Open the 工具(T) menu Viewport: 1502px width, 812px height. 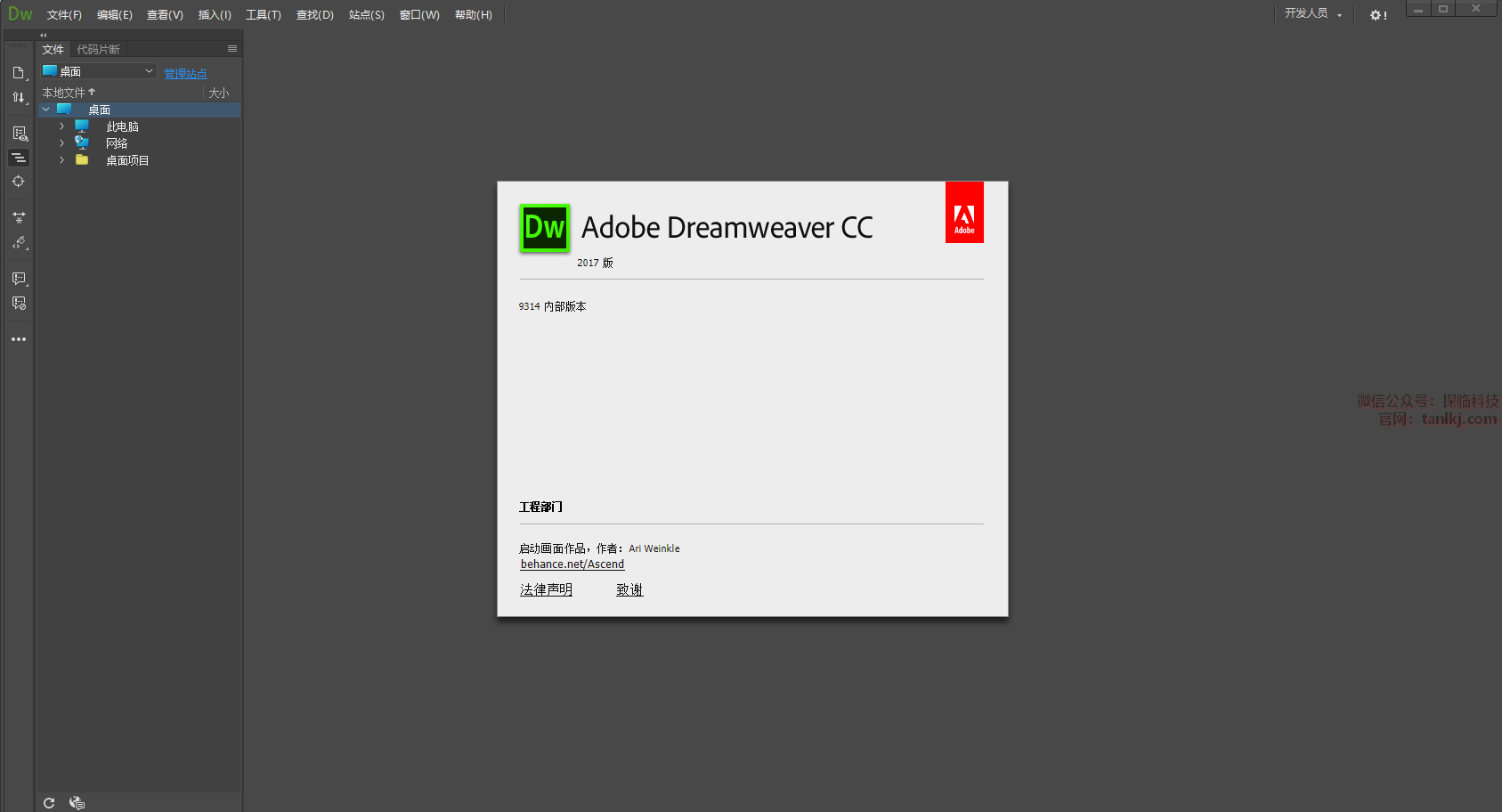[x=264, y=15]
